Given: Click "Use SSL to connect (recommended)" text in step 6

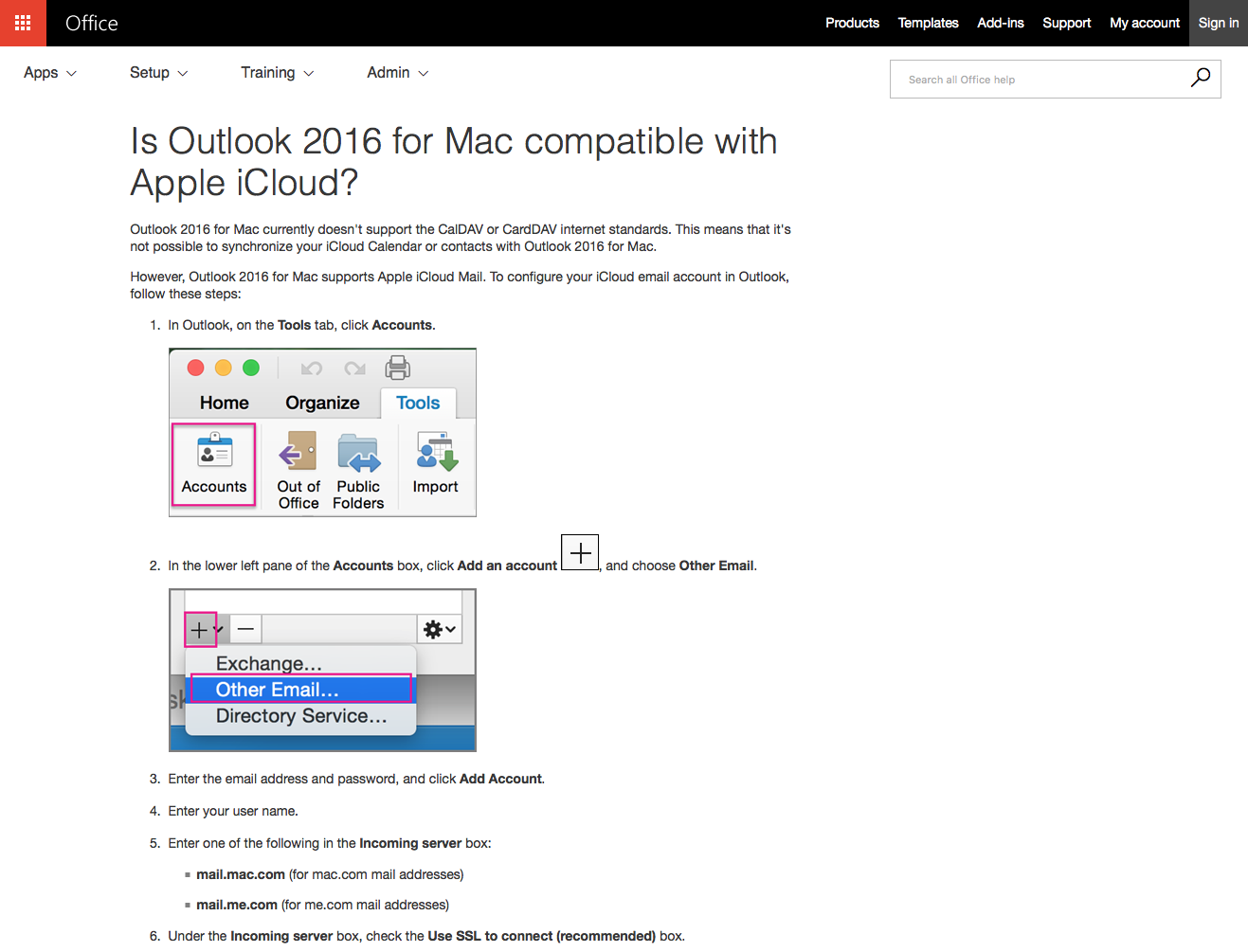Looking at the screenshot, I should point(541,936).
